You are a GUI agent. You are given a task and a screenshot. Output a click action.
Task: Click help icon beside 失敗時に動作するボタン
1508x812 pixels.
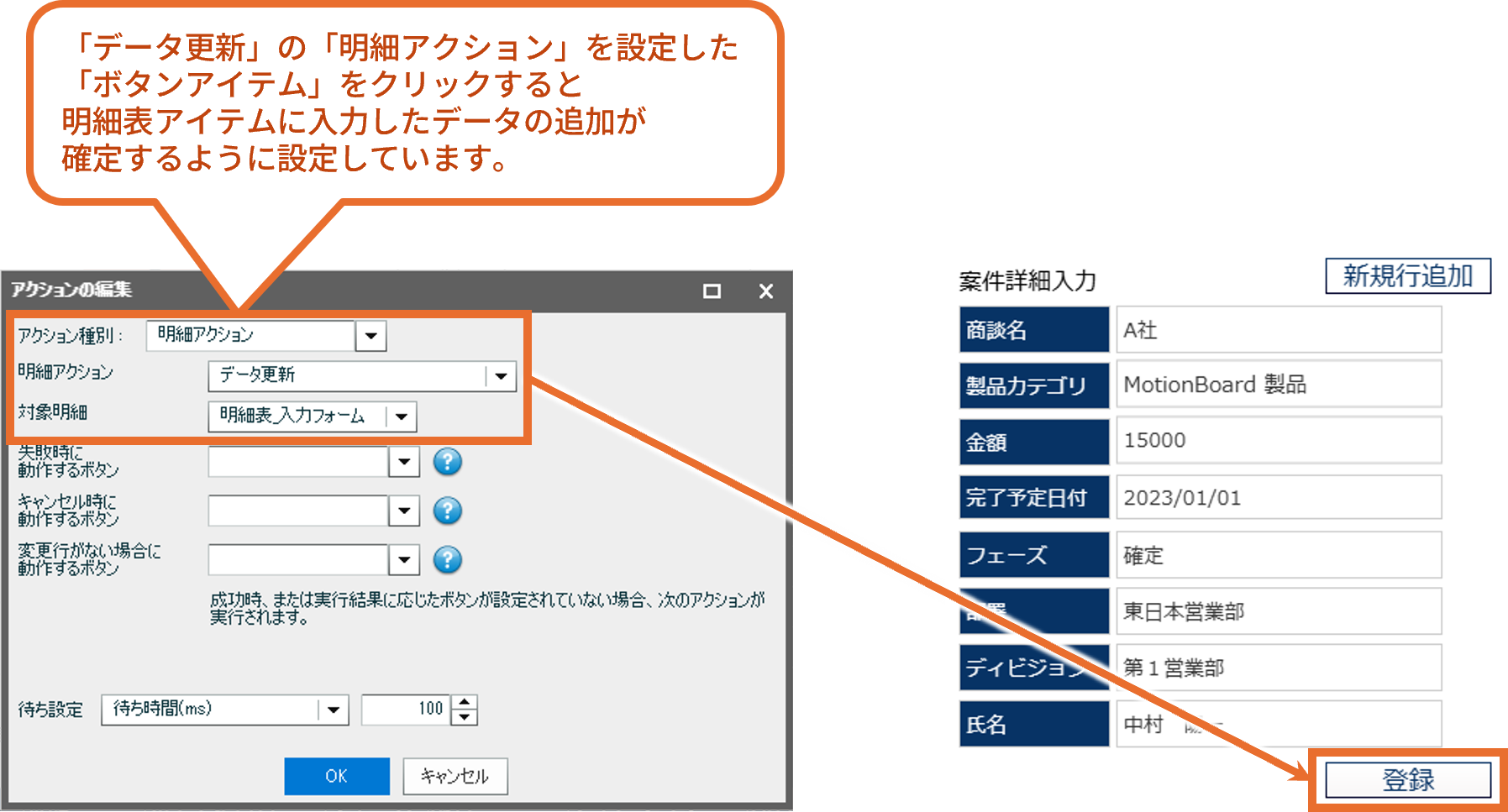click(x=448, y=462)
